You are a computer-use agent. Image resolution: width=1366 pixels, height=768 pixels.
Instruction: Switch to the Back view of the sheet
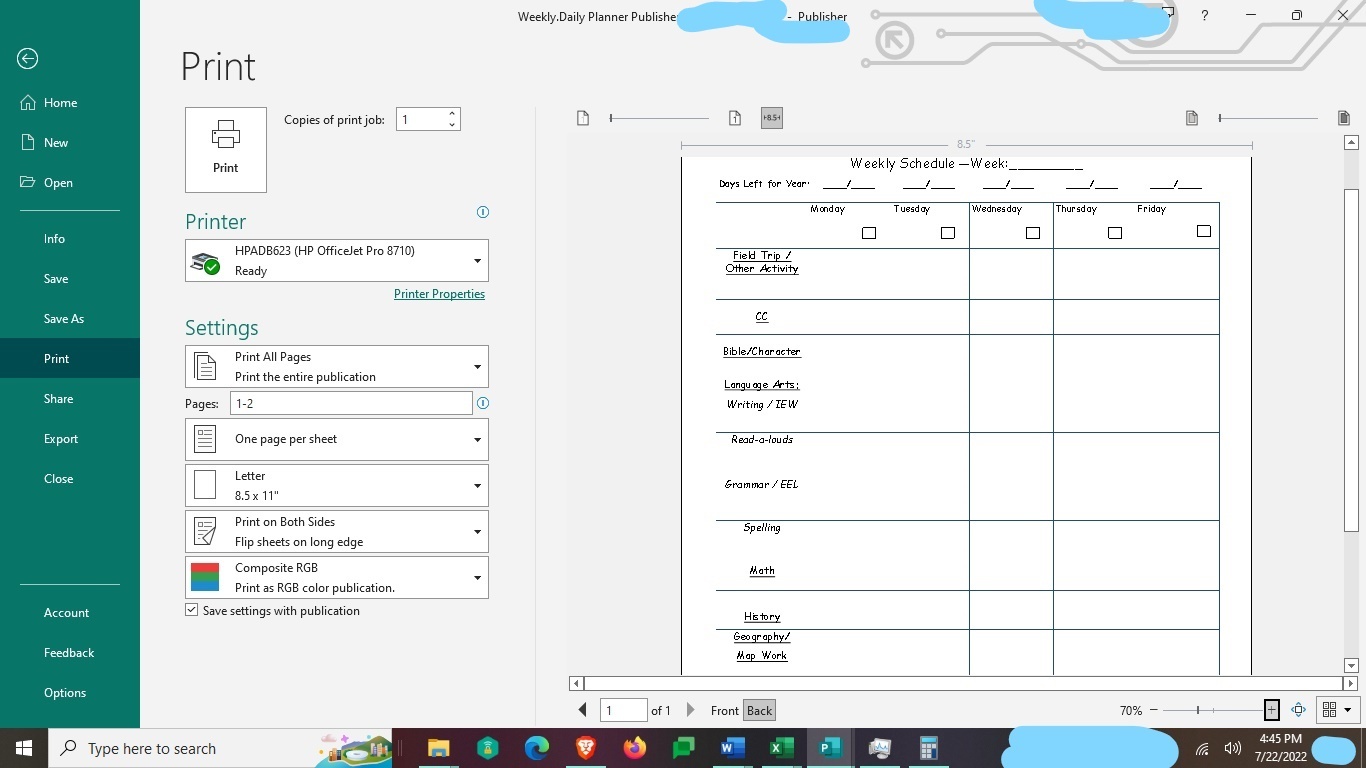point(759,710)
